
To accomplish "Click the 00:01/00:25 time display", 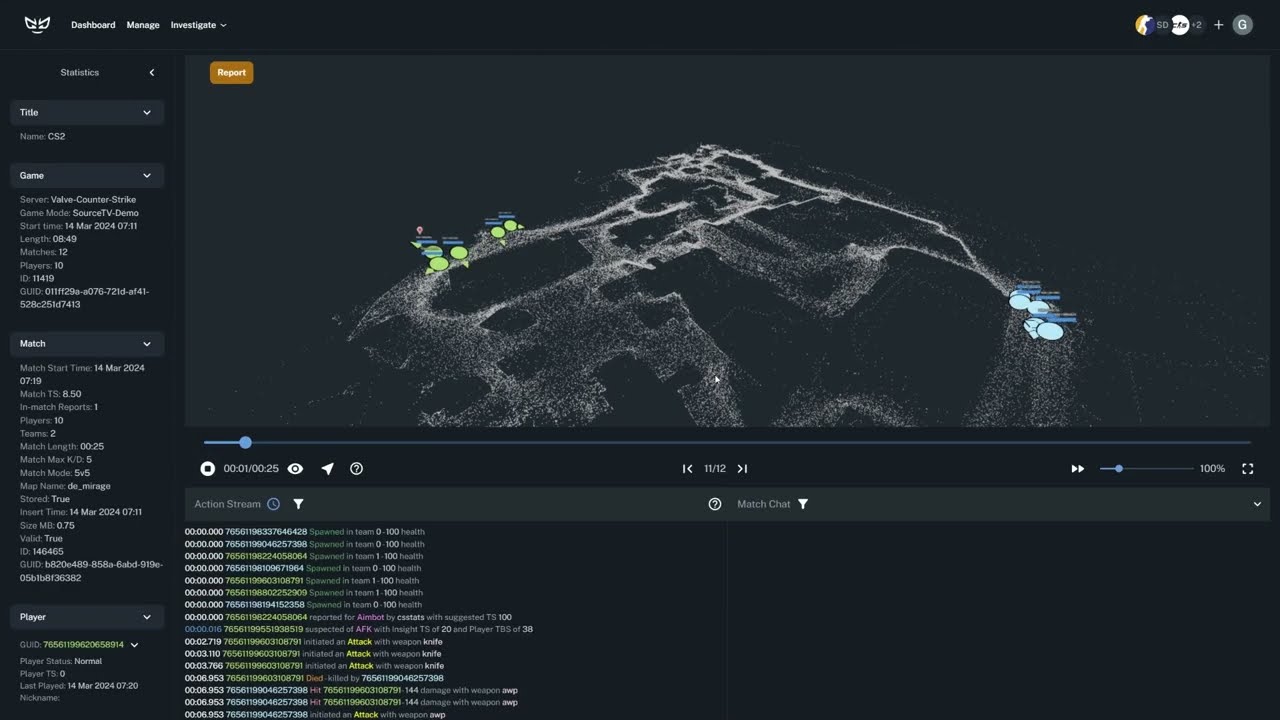I will point(251,468).
